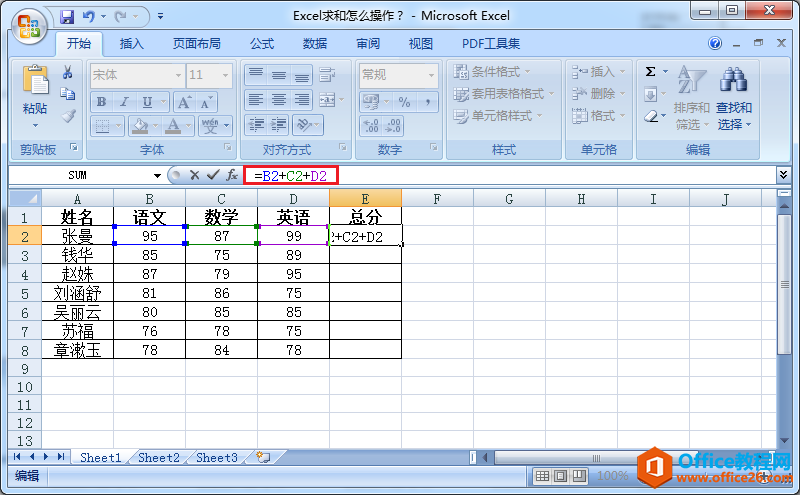Click the formula bar input showing =B2+C2+D2

tap(290, 176)
